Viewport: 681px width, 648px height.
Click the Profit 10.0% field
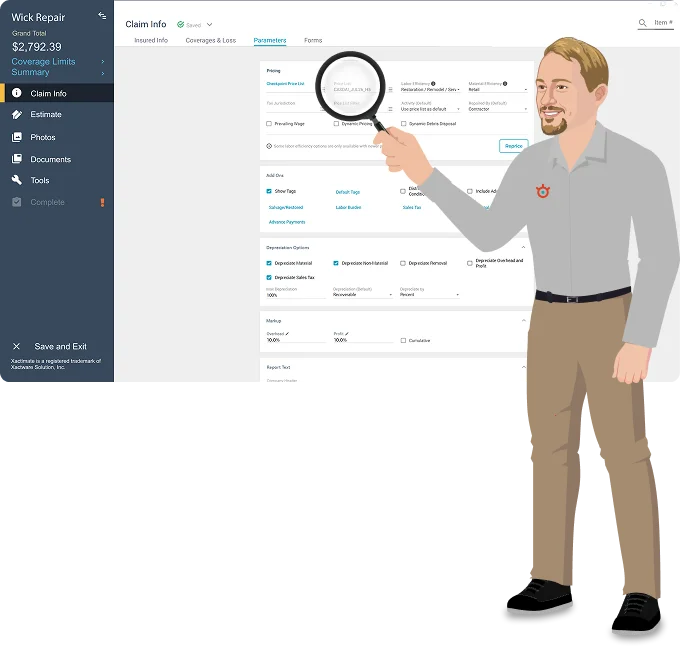coord(363,340)
